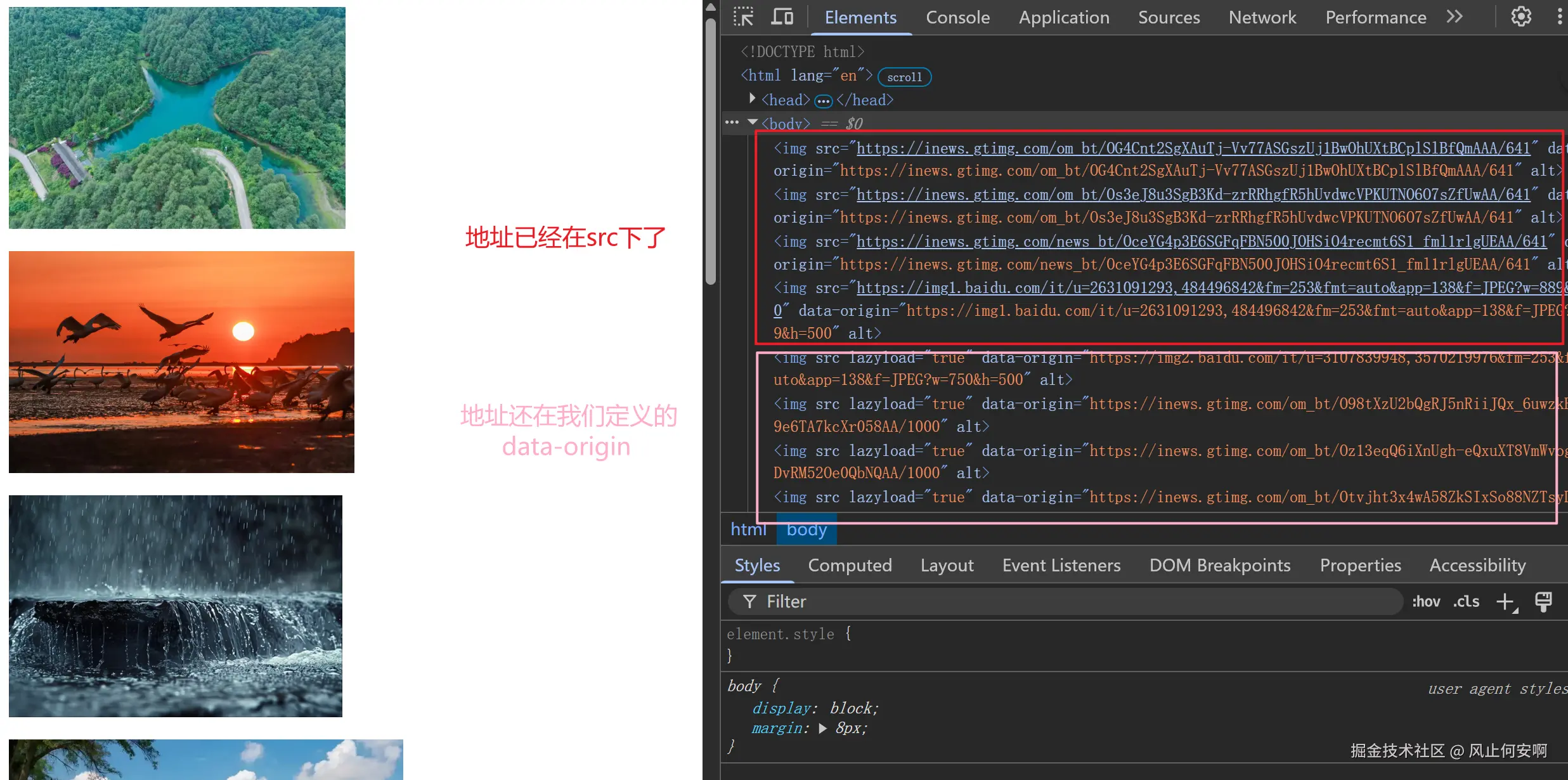Activate the inspect element picker icon
The width and height of the screenshot is (1568, 780).
(x=743, y=17)
